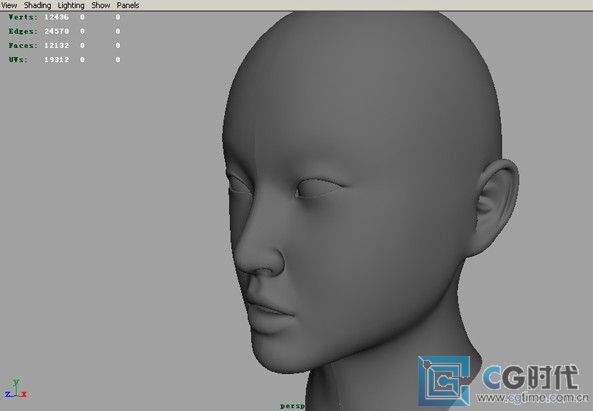This screenshot has width=593, height=411.
Task: Open the Shading menu
Action: tap(37, 5)
